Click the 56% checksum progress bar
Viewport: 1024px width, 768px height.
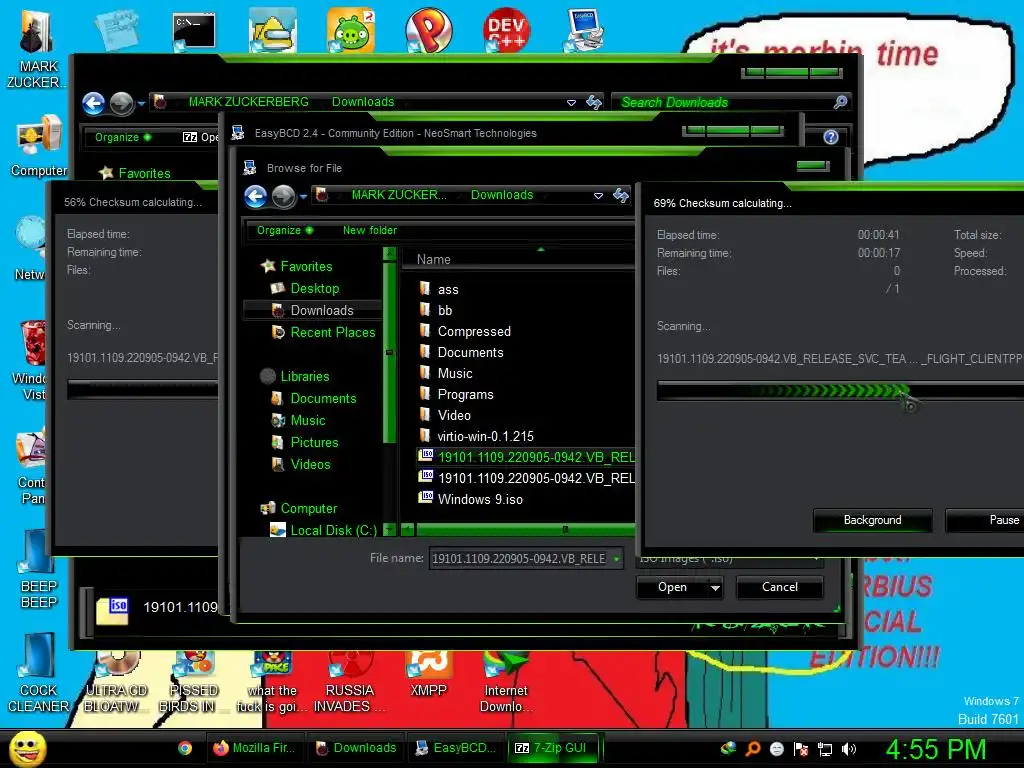pyautogui.click(x=142, y=390)
